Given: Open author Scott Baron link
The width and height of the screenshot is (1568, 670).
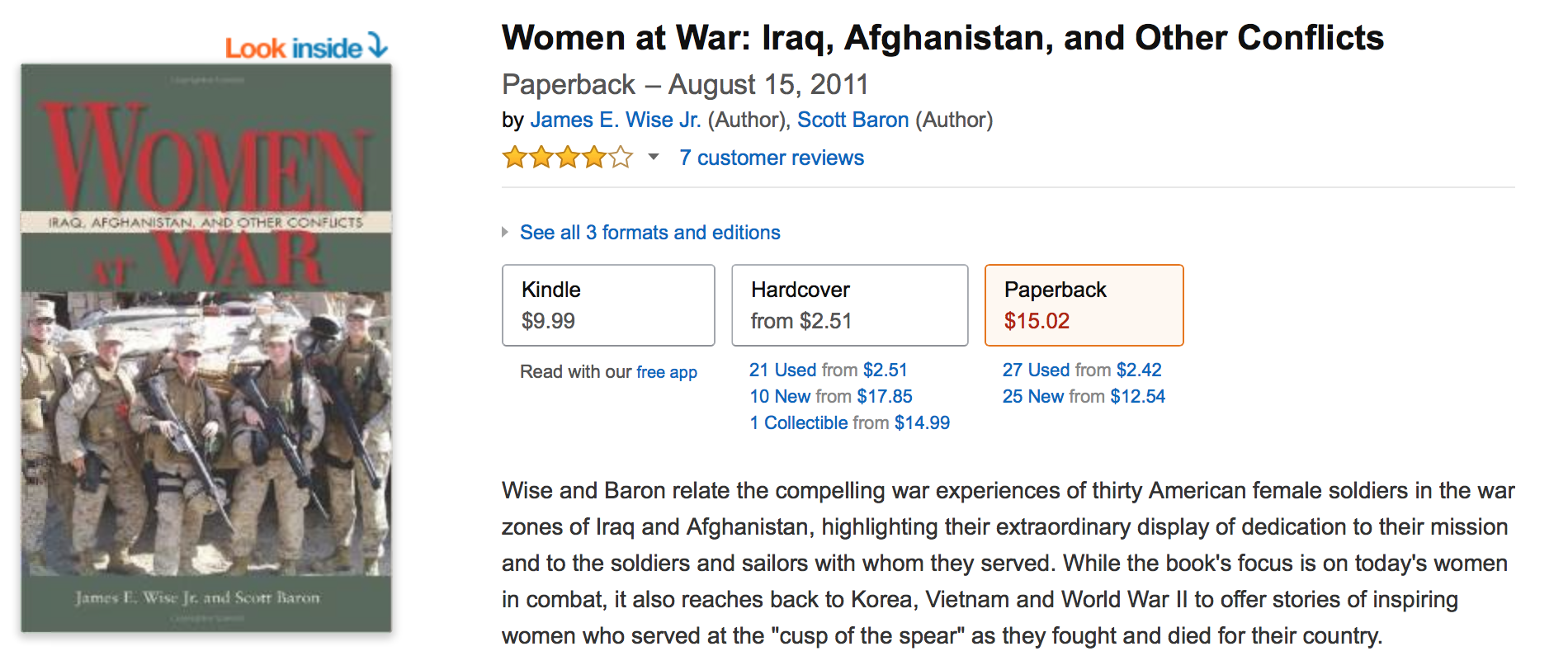Looking at the screenshot, I should pyautogui.click(x=852, y=120).
